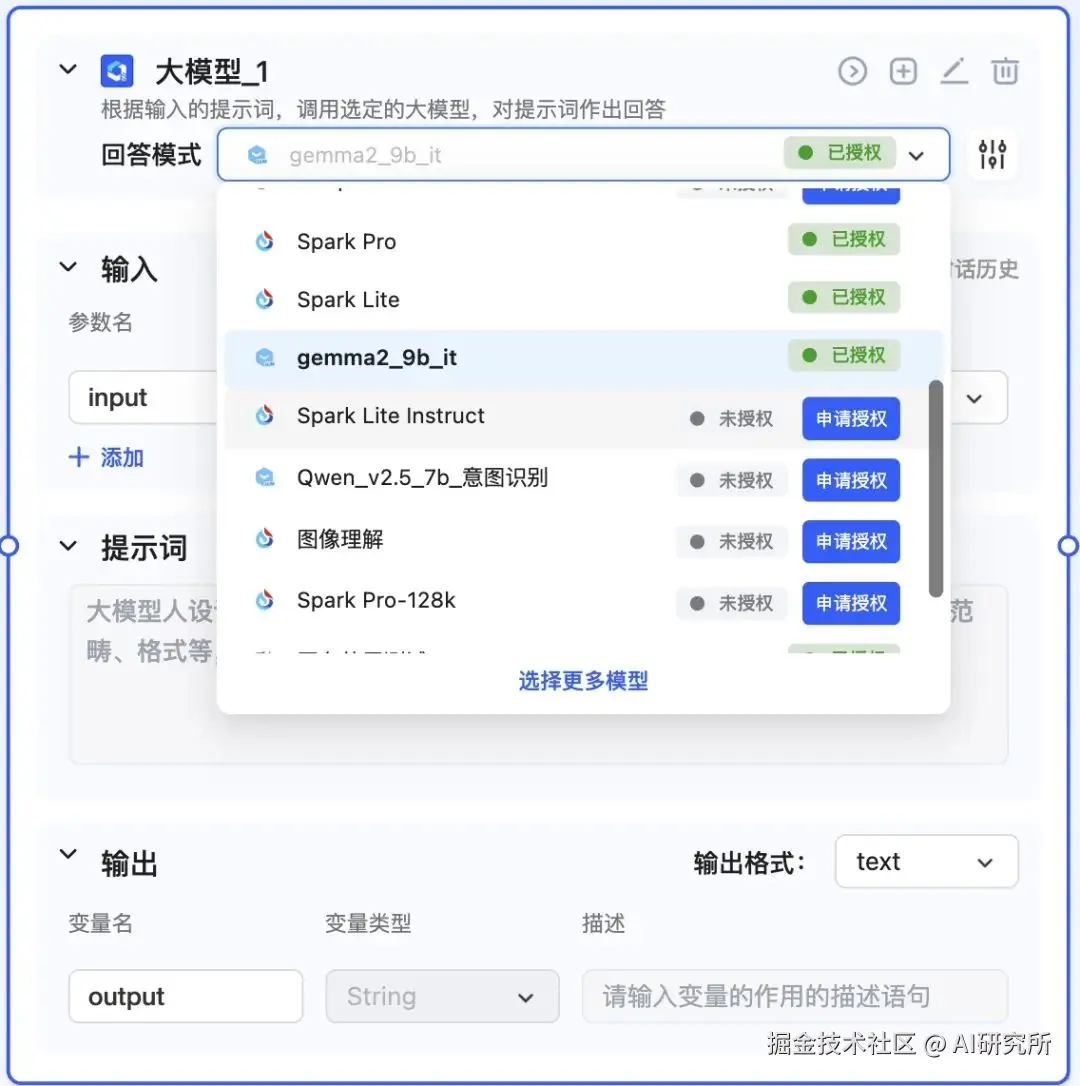This screenshot has width=1080, height=1086.
Task: Click the Spark Pro flame provider icon
Action: pyautogui.click(x=264, y=240)
